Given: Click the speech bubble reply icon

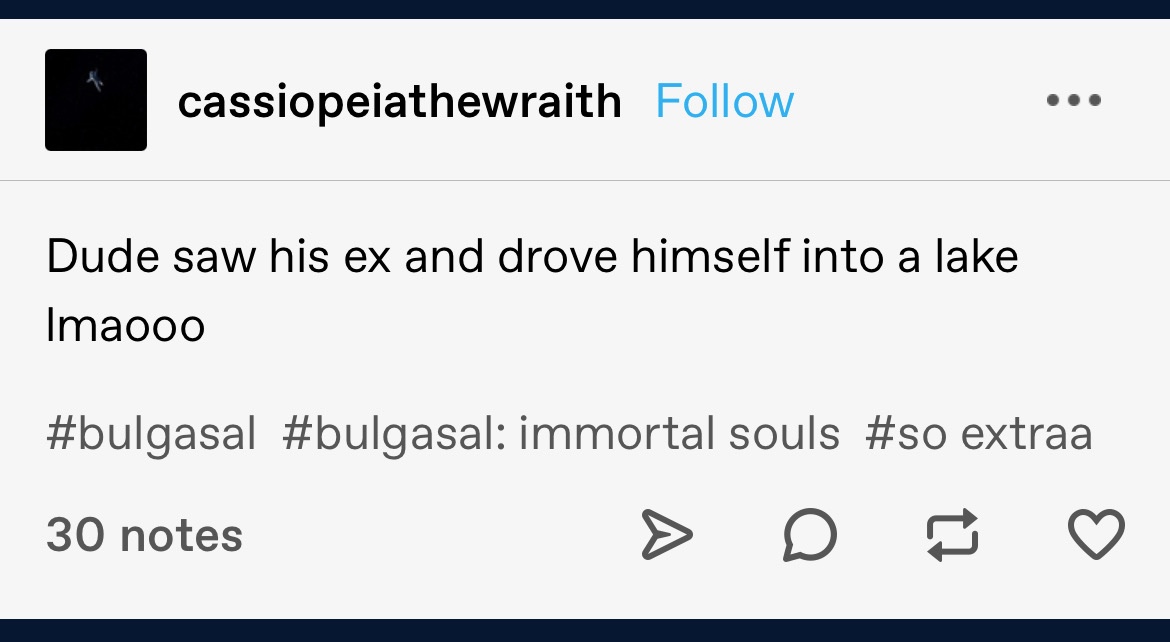Looking at the screenshot, I should click(809, 534).
